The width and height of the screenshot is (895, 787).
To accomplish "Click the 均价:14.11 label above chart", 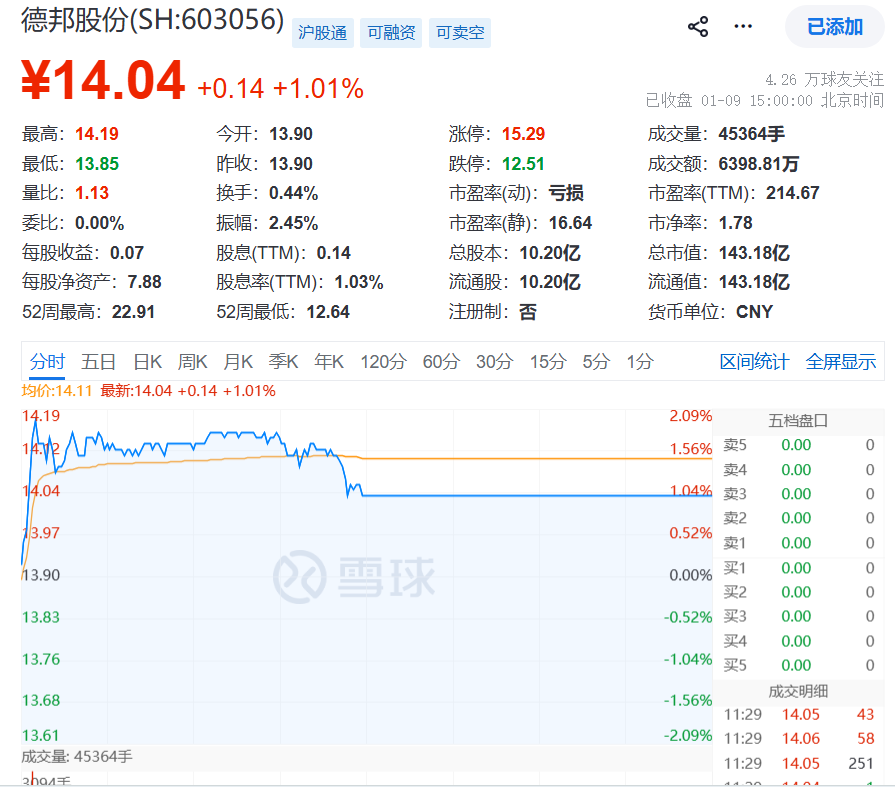I will point(57,391).
